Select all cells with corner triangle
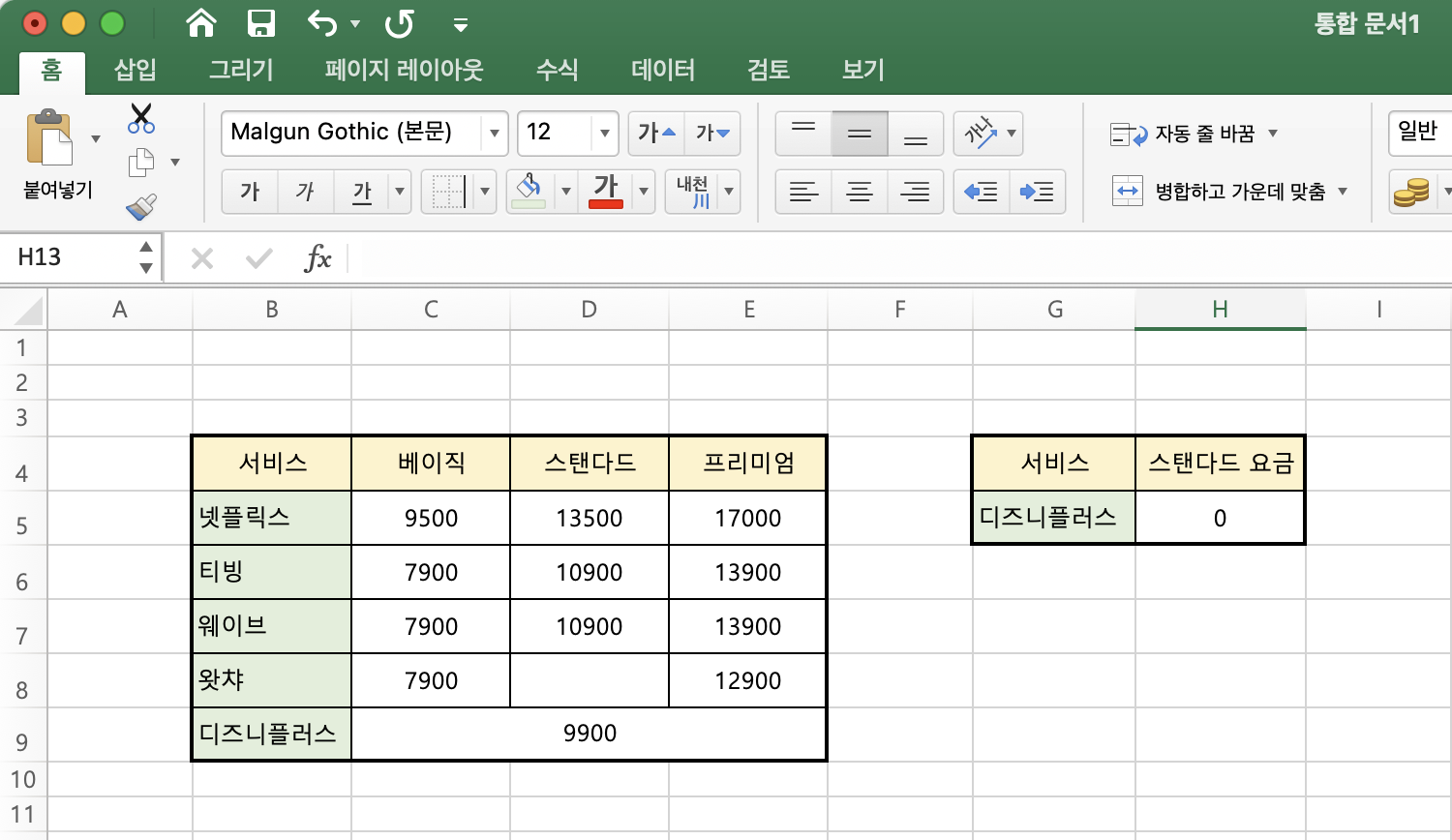The height and width of the screenshot is (840, 1452). (x=25, y=310)
